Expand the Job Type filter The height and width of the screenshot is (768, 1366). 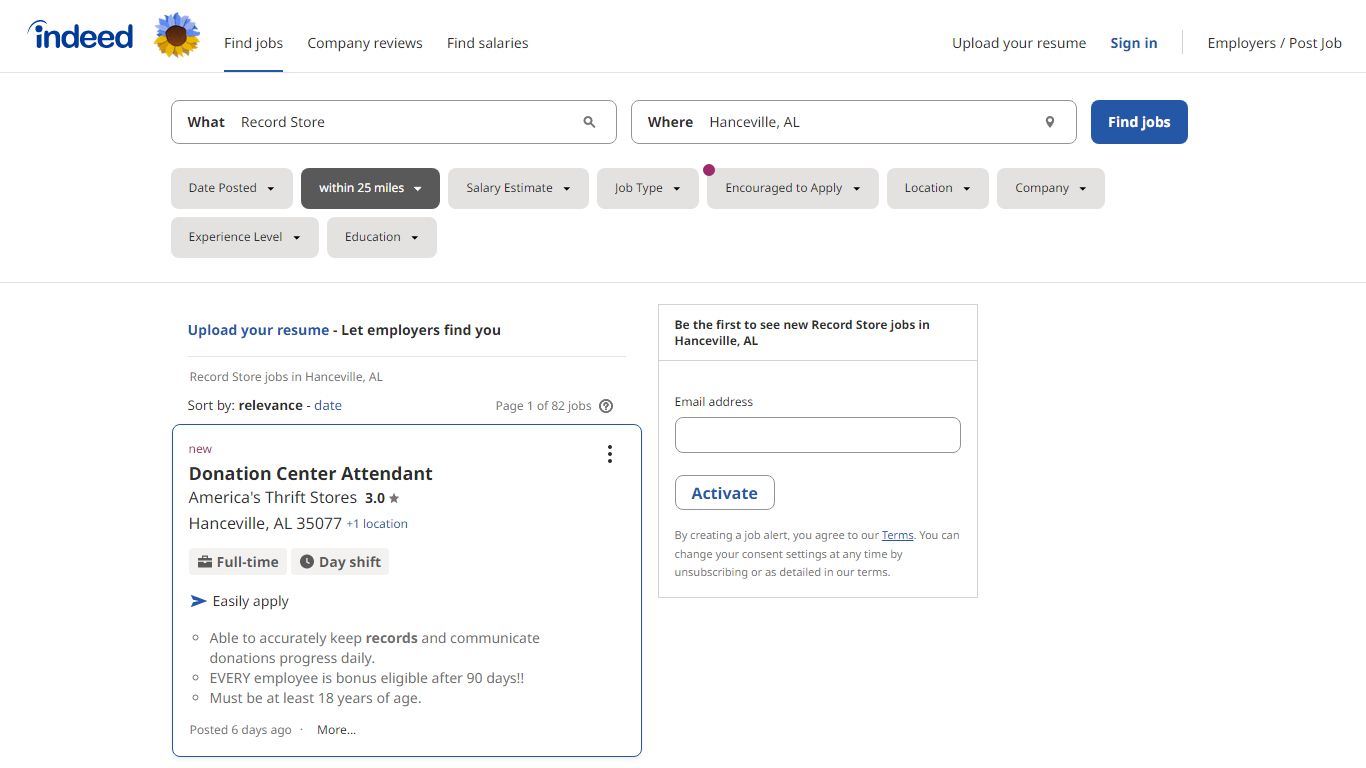(648, 188)
